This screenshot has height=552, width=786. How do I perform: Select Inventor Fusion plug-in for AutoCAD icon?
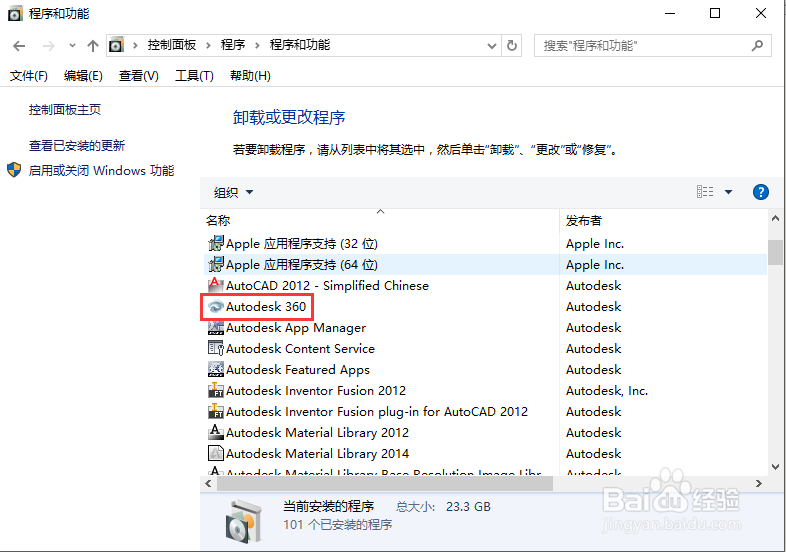(216, 412)
